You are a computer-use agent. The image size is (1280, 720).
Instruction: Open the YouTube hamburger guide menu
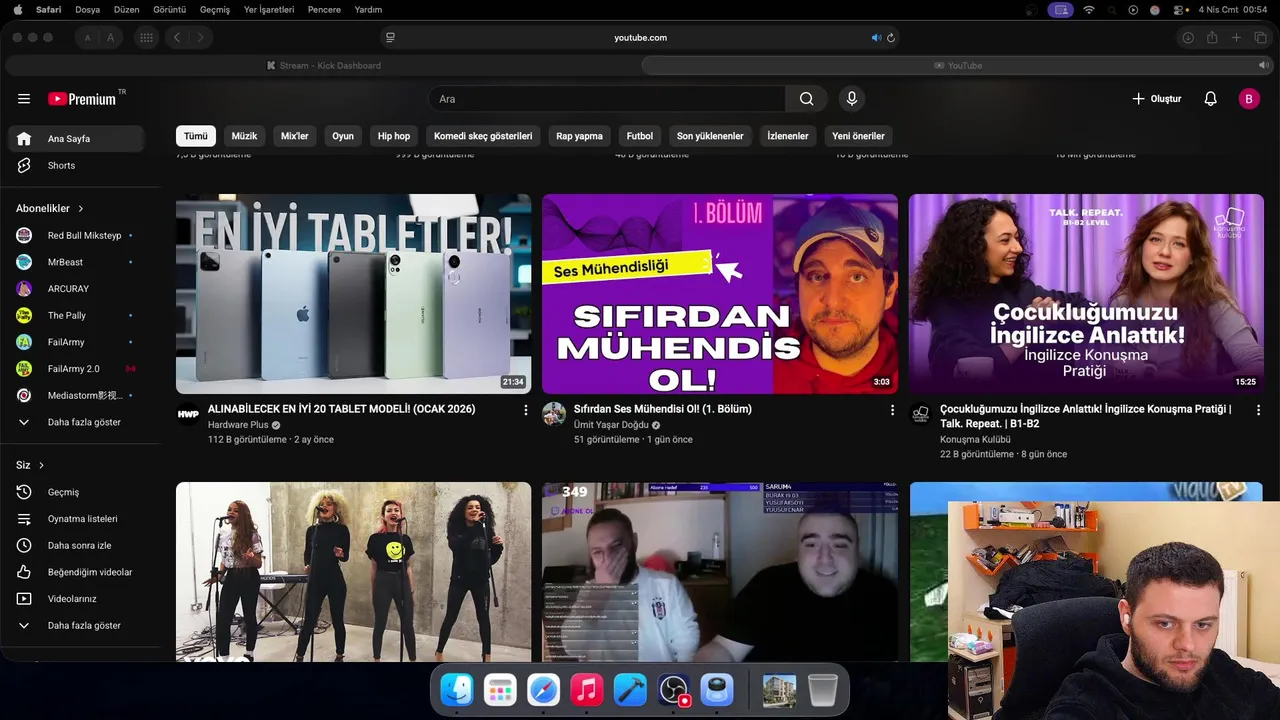[x=24, y=99]
